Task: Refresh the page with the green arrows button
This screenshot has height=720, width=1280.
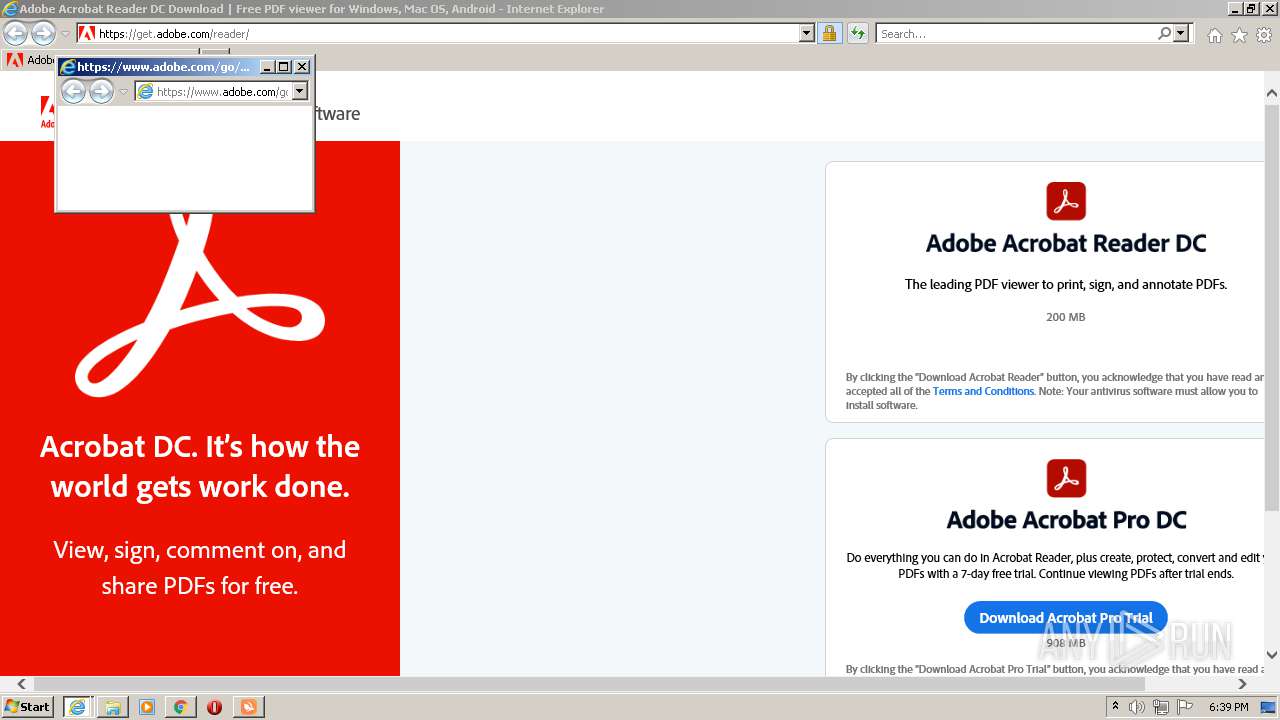Action: pyautogui.click(x=858, y=33)
